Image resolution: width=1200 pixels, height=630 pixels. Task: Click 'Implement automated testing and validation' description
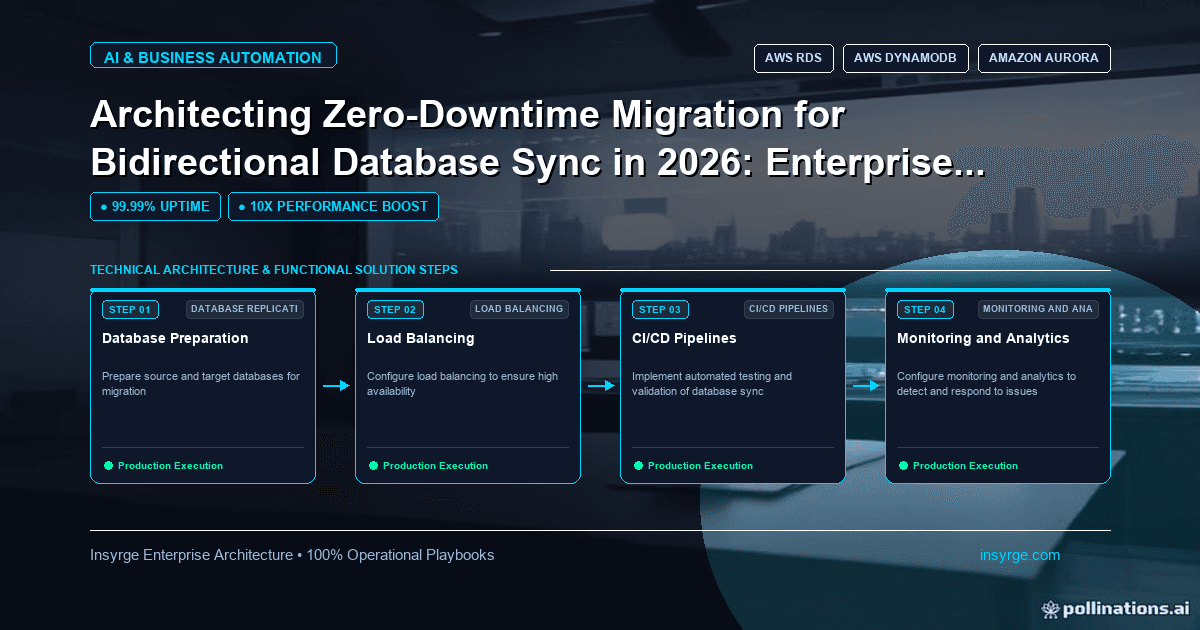tap(712, 384)
